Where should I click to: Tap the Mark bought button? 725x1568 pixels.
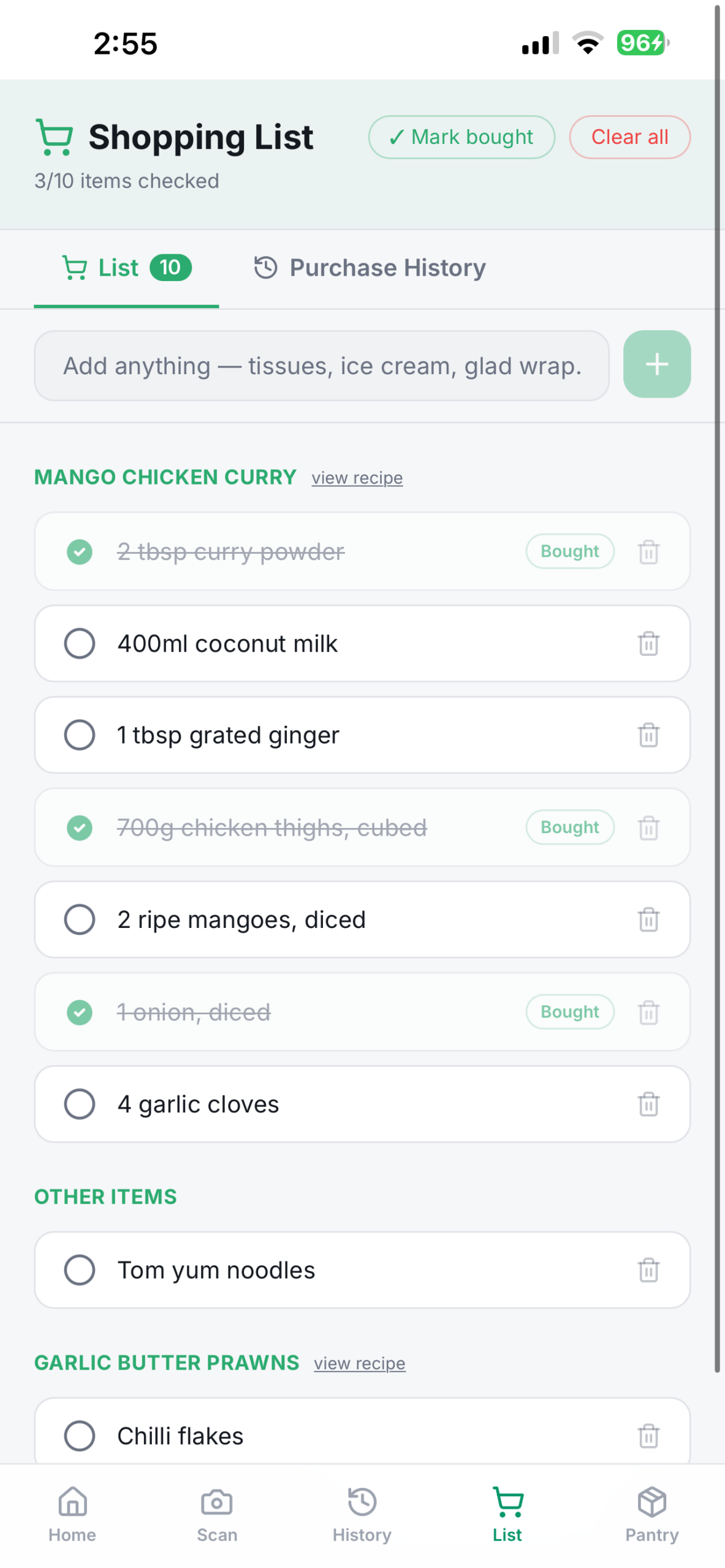tap(461, 137)
